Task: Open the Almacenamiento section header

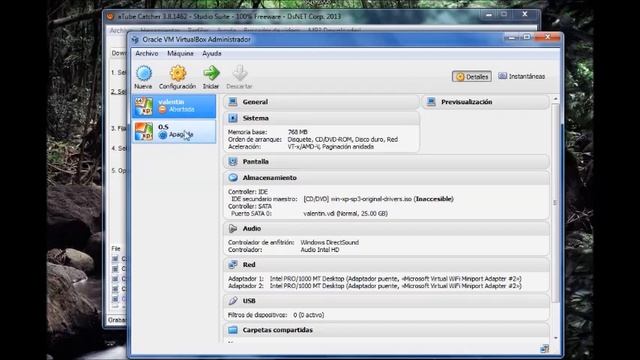Action: point(386,178)
